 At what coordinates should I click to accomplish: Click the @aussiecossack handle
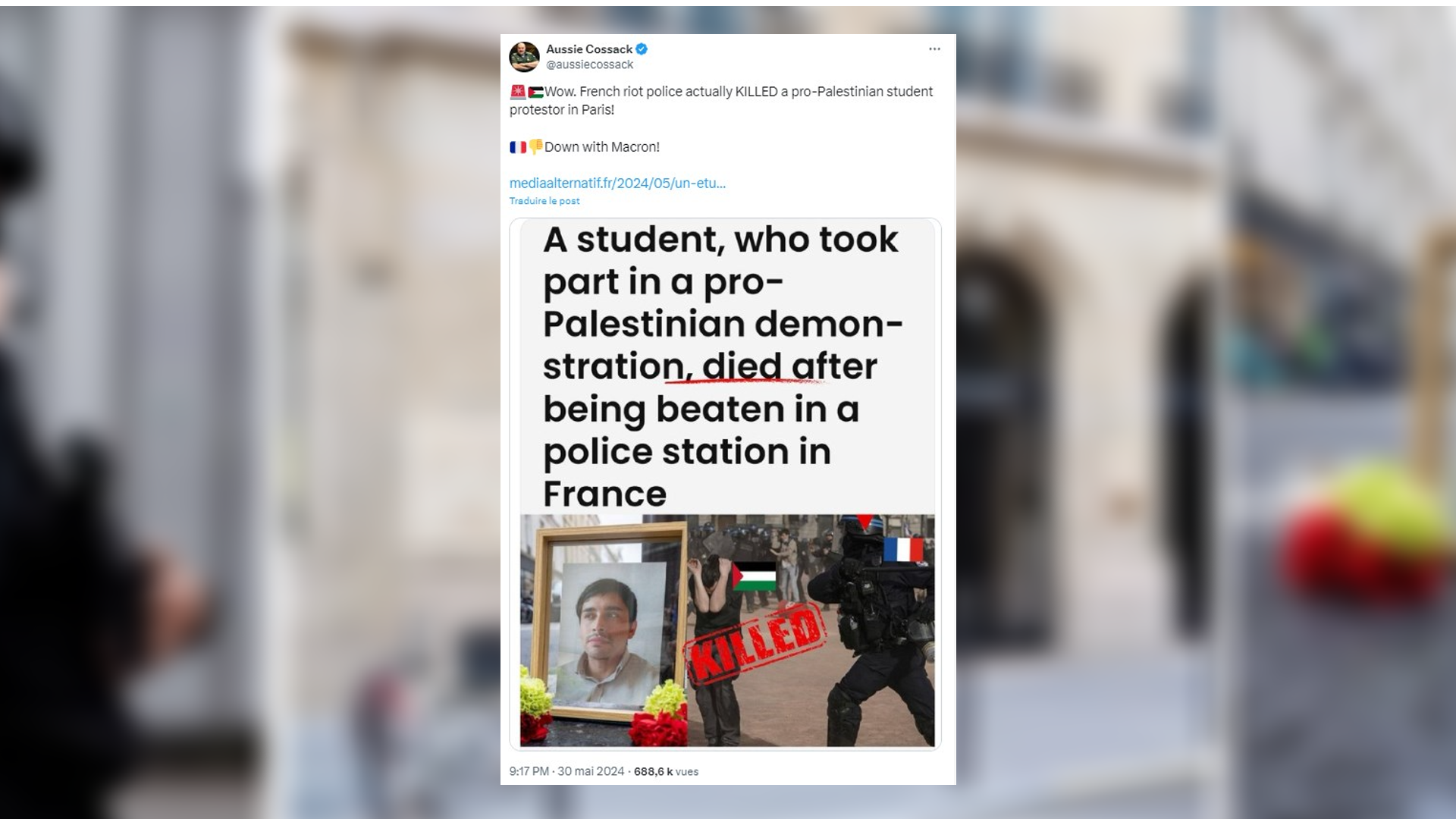(589, 64)
